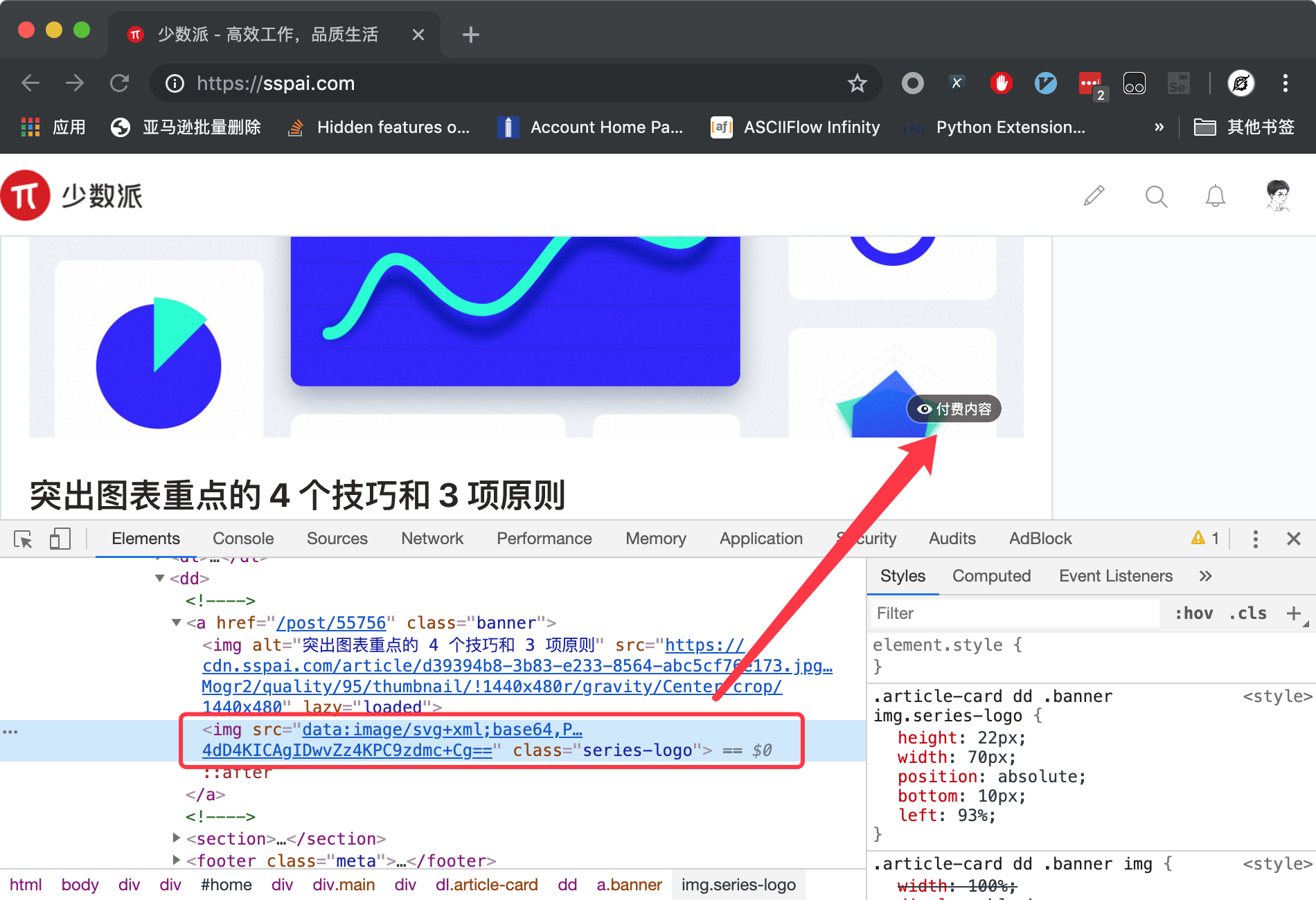The image size is (1316, 900).
Task: Collapse the dd element node
Action: (x=160, y=578)
